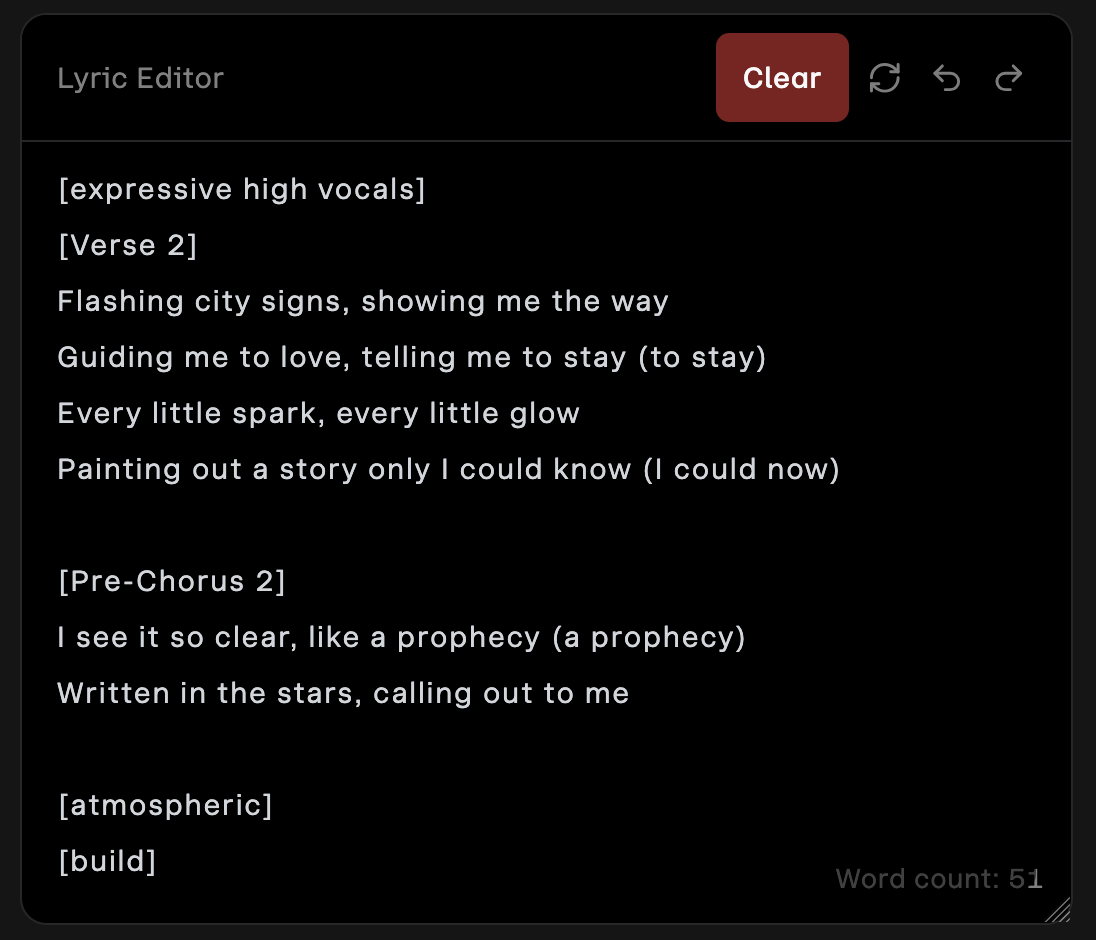
Task: Click the "Written in the stars" line
Action: pyautogui.click(x=343, y=693)
